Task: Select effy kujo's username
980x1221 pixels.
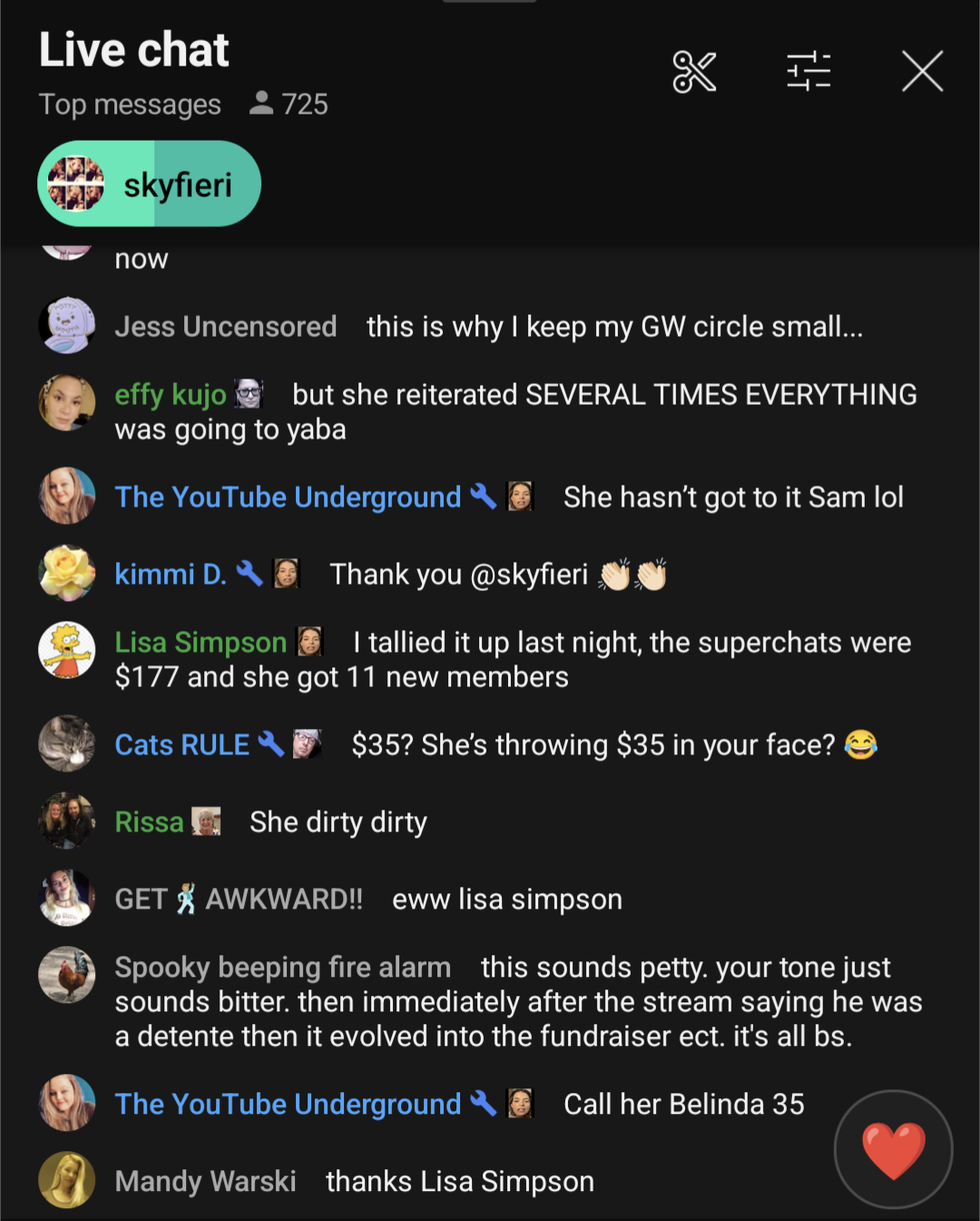Action: [171, 394]
